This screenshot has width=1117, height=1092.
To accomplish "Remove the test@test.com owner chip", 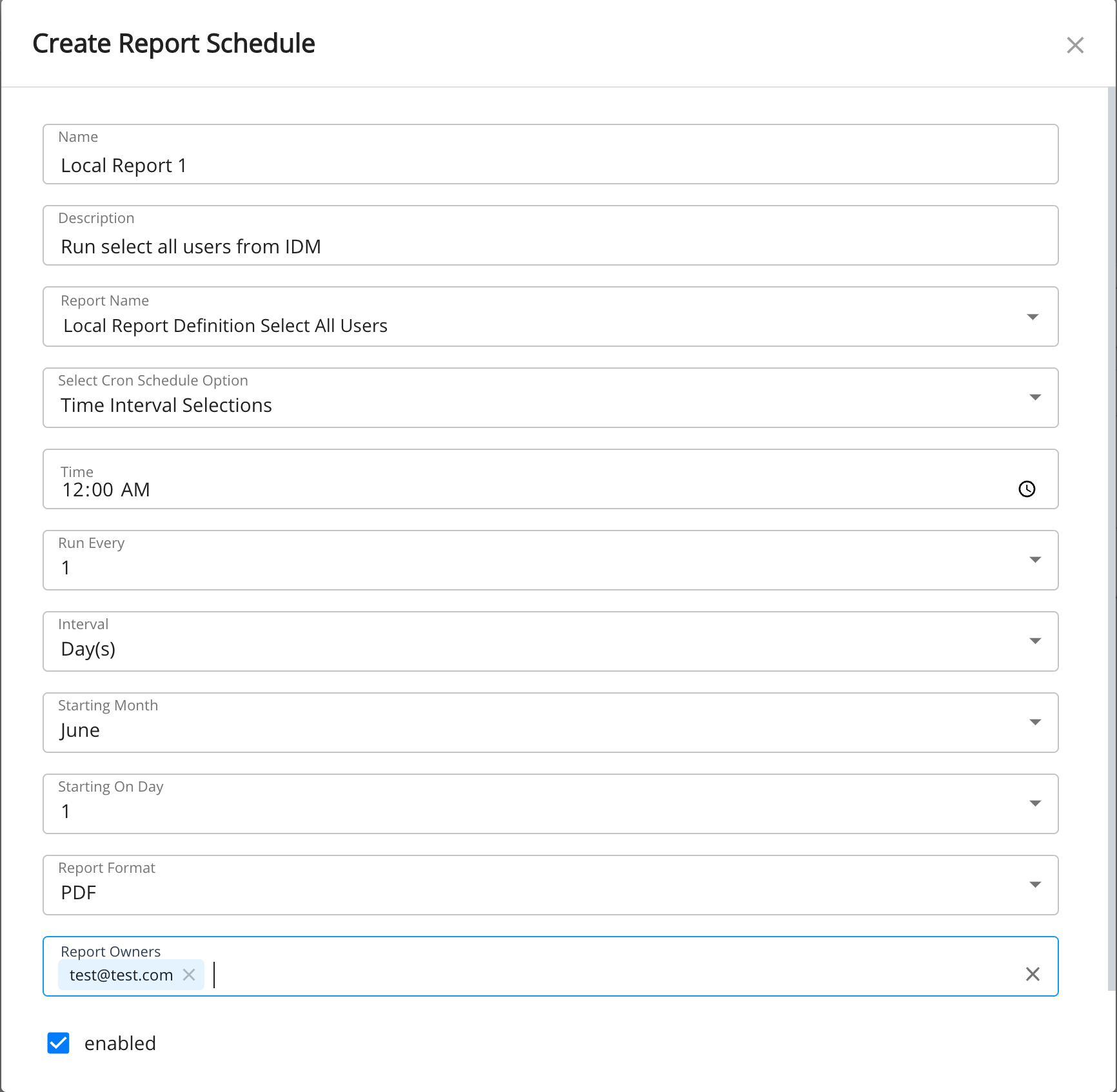I will (x=189, y=975).
